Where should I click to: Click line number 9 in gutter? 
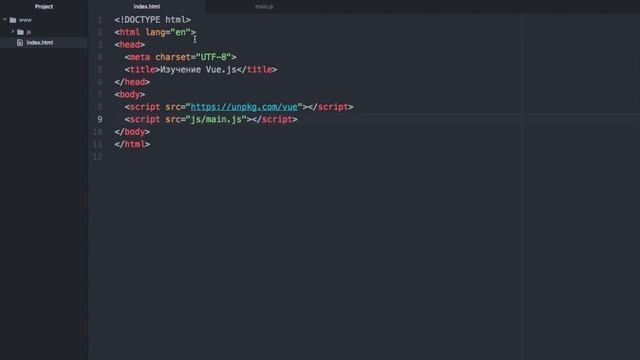tap(100, 120)
